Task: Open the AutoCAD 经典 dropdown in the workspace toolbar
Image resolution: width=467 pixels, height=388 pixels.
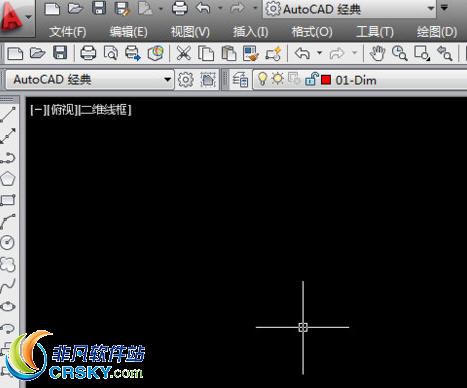Action: (90, 80)
